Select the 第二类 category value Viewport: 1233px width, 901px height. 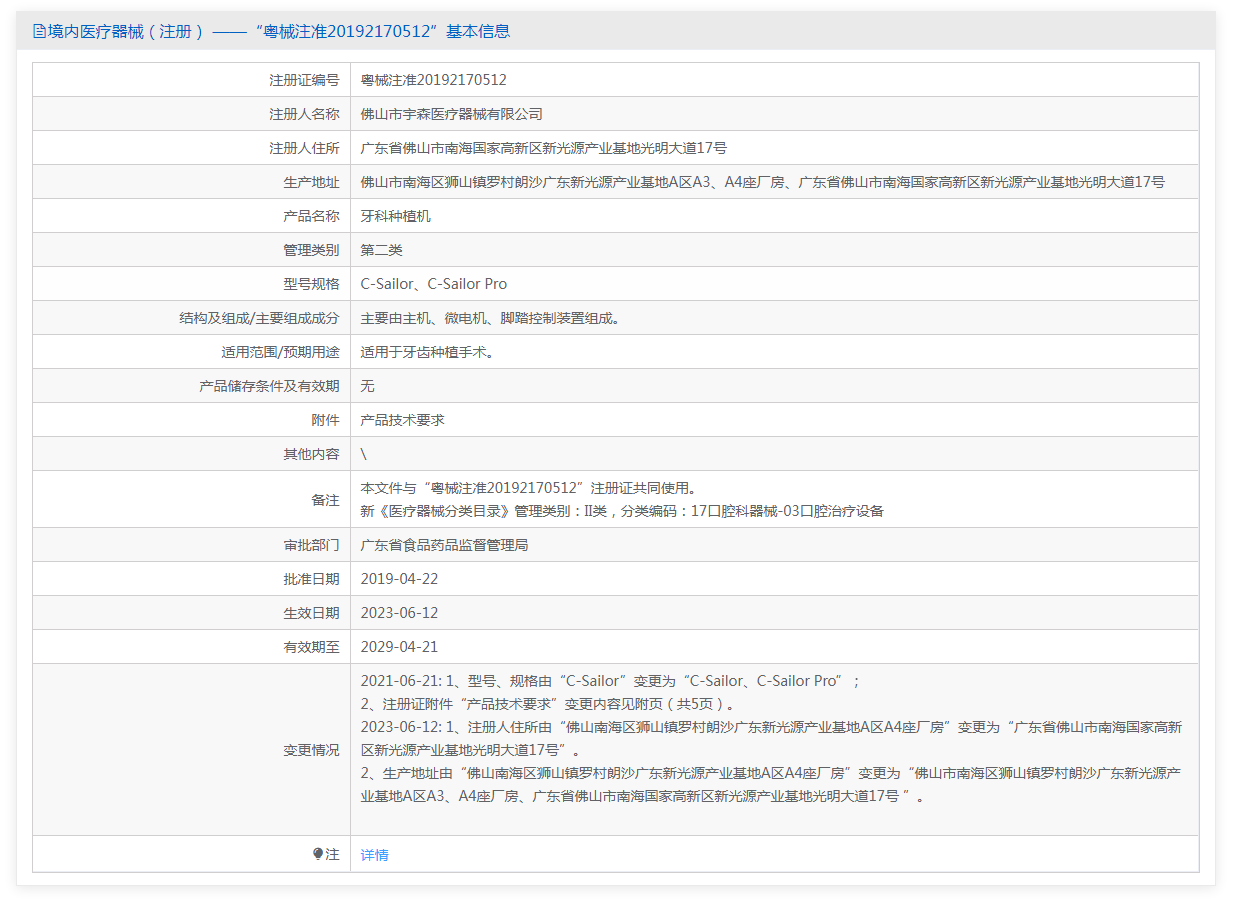click(x=382, y=250)
